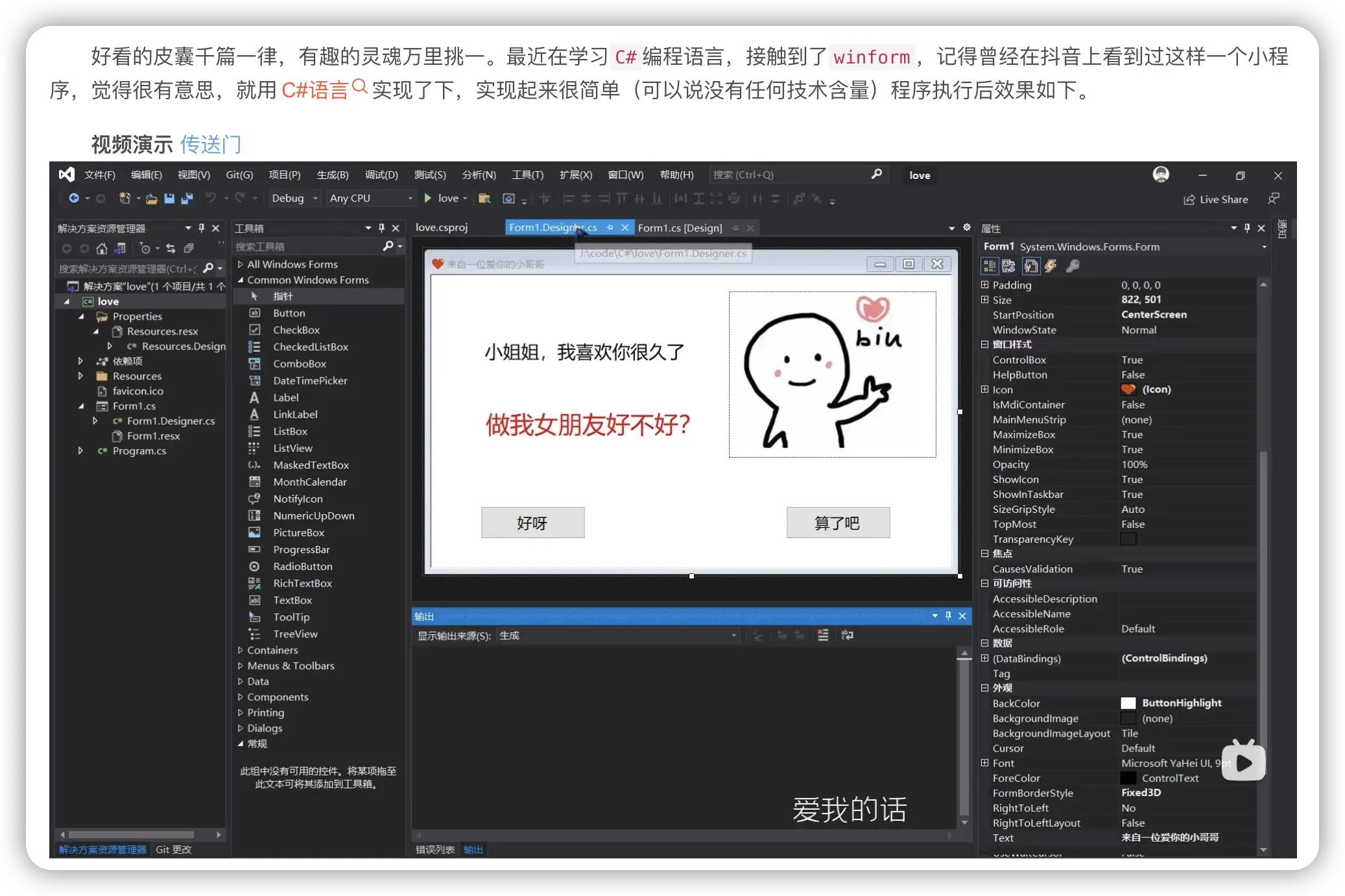Click the Live Share icon
Viewport: 1345px width, 896px height.
point(1189,200)
